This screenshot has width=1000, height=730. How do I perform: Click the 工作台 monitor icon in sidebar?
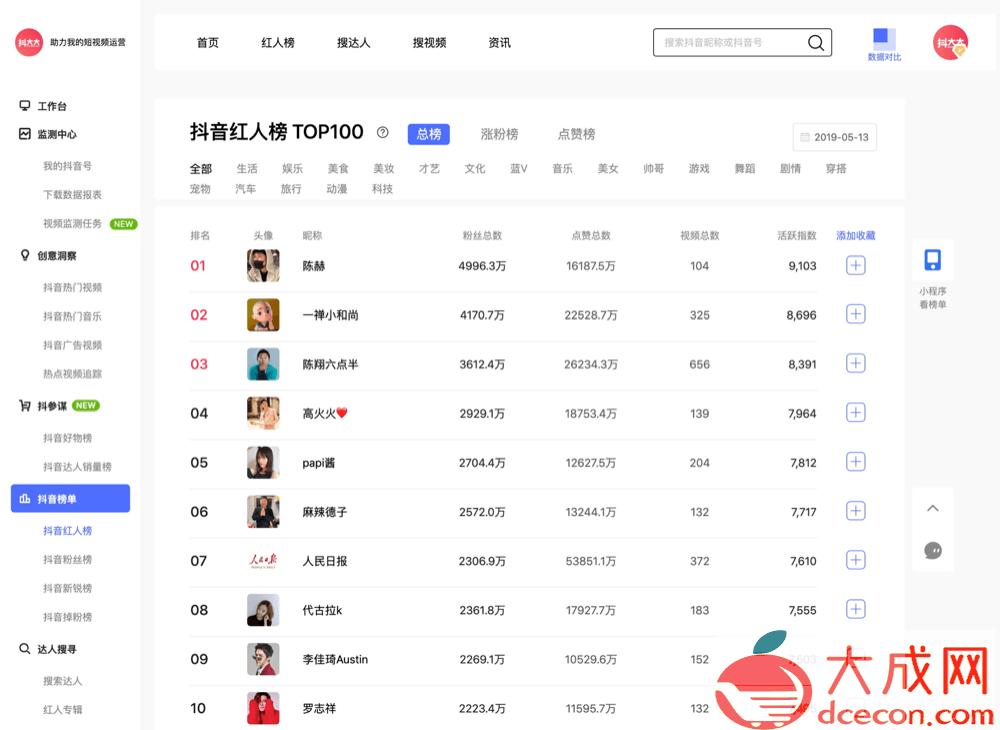[x=23, y=106]
